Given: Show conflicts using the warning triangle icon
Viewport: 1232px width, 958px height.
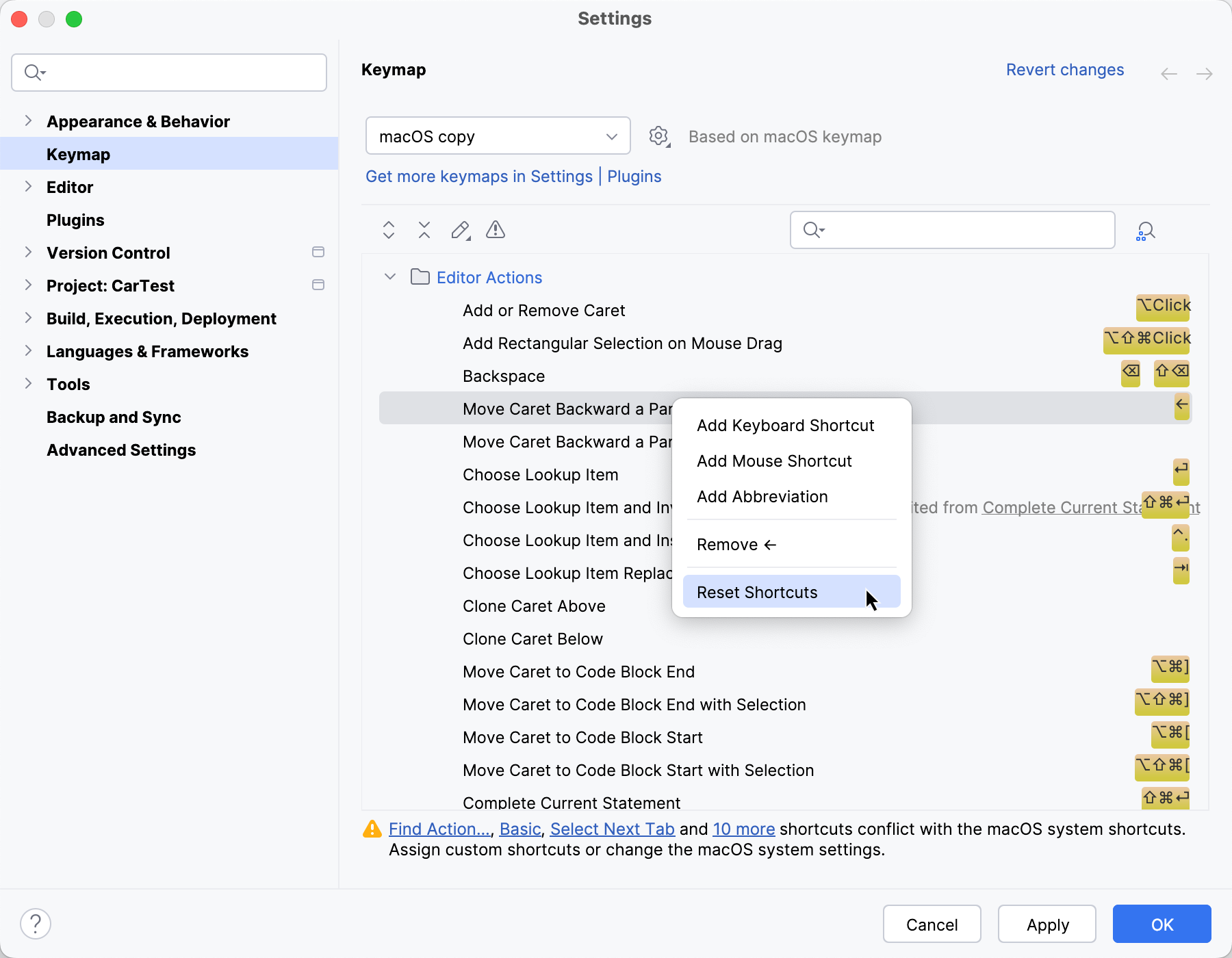Looking at the screenshot, I should (495, 230).
